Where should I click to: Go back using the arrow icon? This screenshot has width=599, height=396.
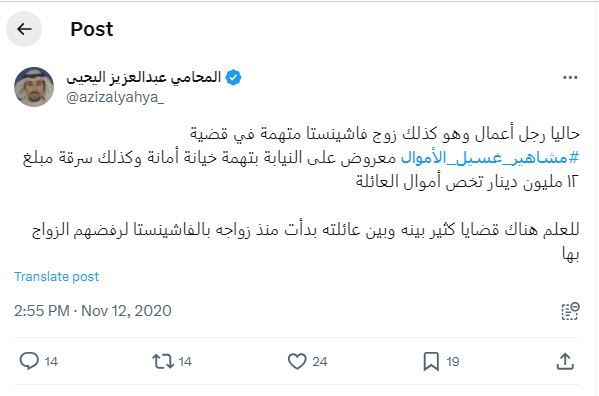pyautogui.click(x=24, y=29)
